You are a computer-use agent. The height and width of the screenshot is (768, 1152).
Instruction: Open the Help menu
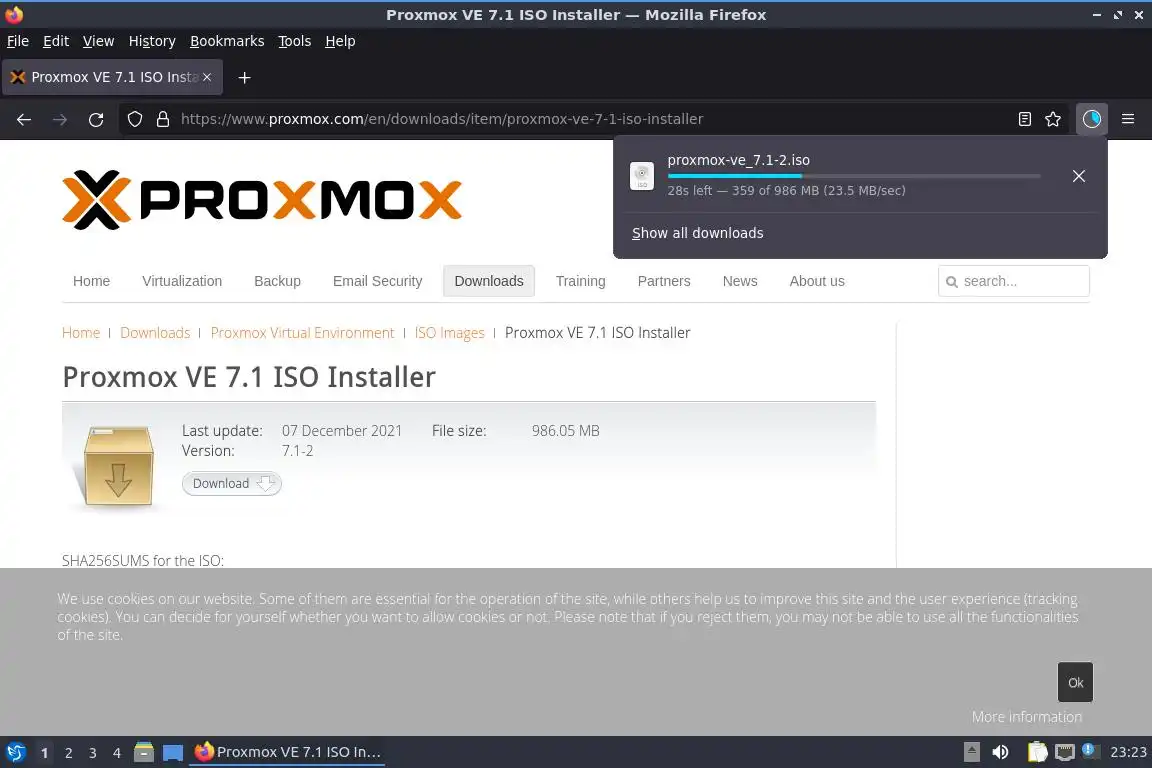point(340,41)
